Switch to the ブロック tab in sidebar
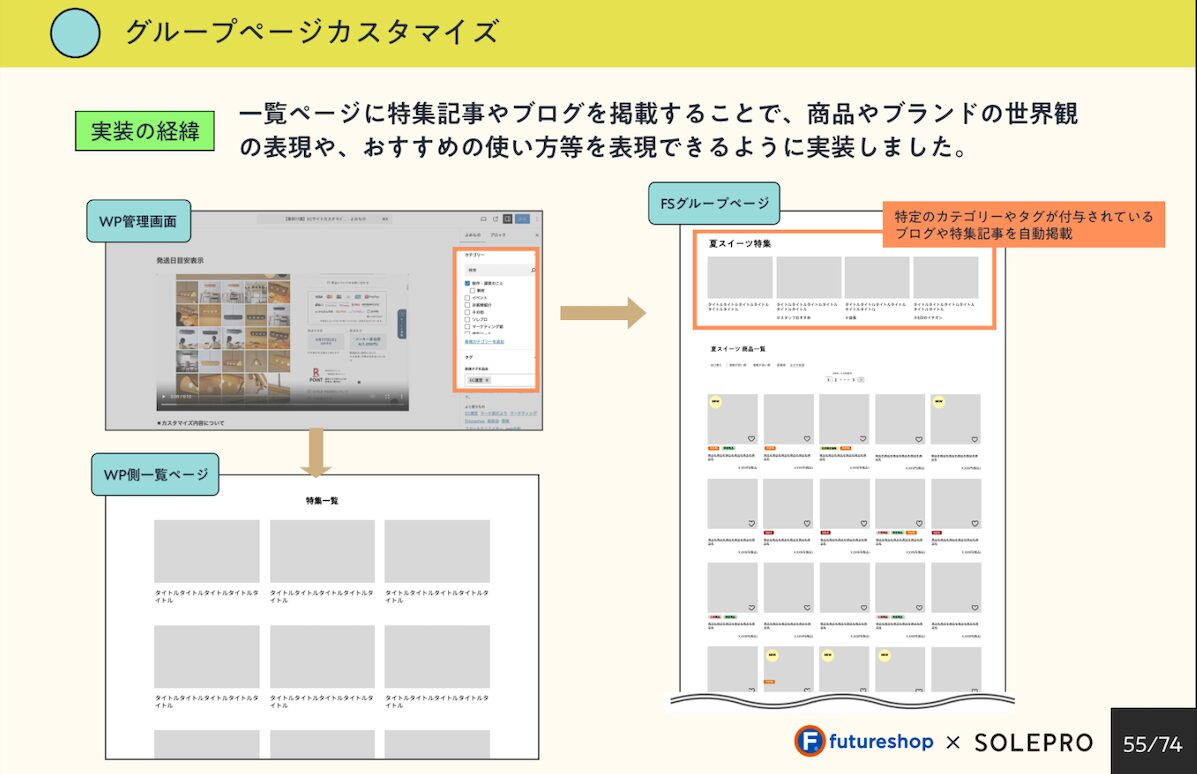1197x774 pixels. [497, 234]
